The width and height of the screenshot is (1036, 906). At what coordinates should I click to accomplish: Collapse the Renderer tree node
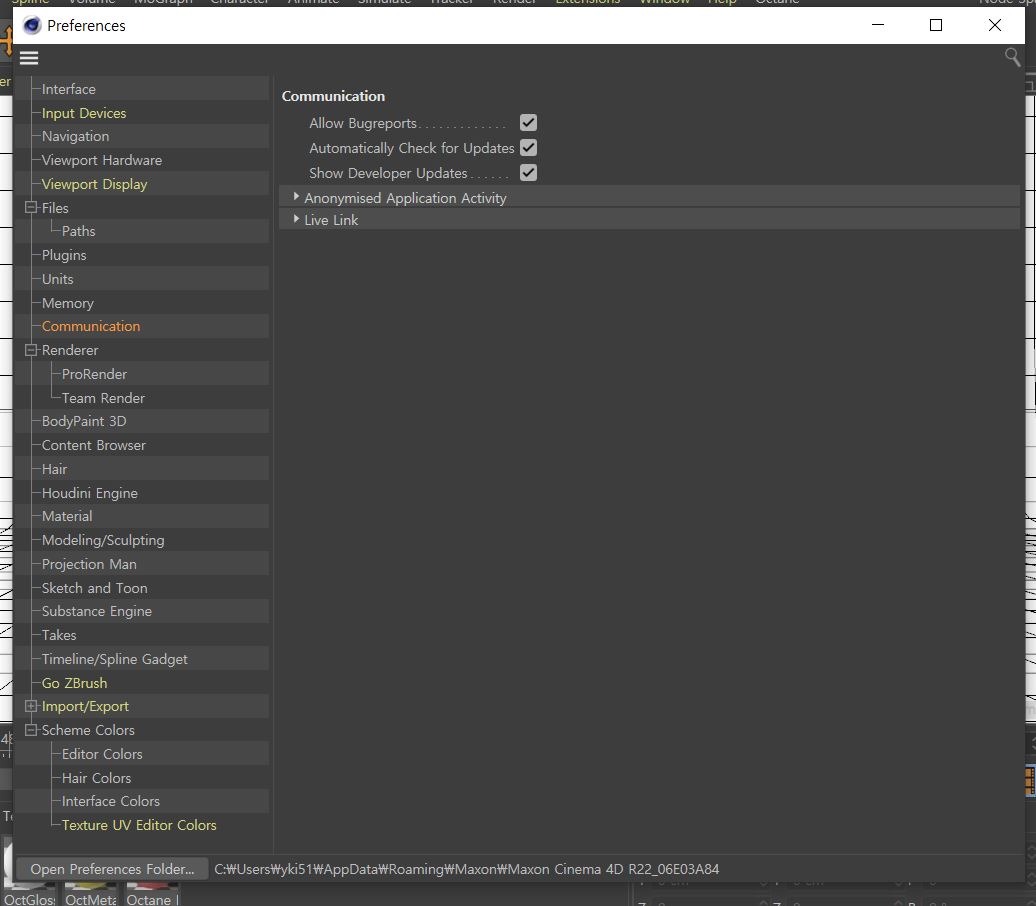coord(31,350)
